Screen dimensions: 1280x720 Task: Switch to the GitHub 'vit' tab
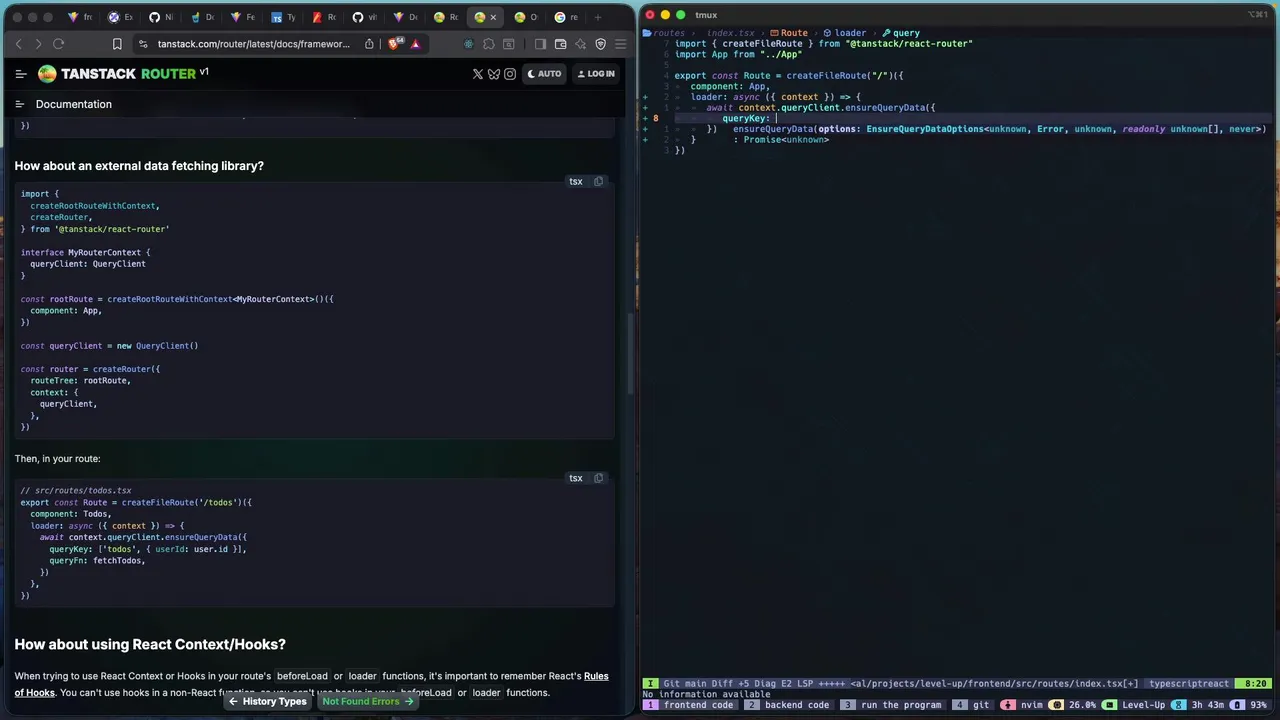coord(365,17)
